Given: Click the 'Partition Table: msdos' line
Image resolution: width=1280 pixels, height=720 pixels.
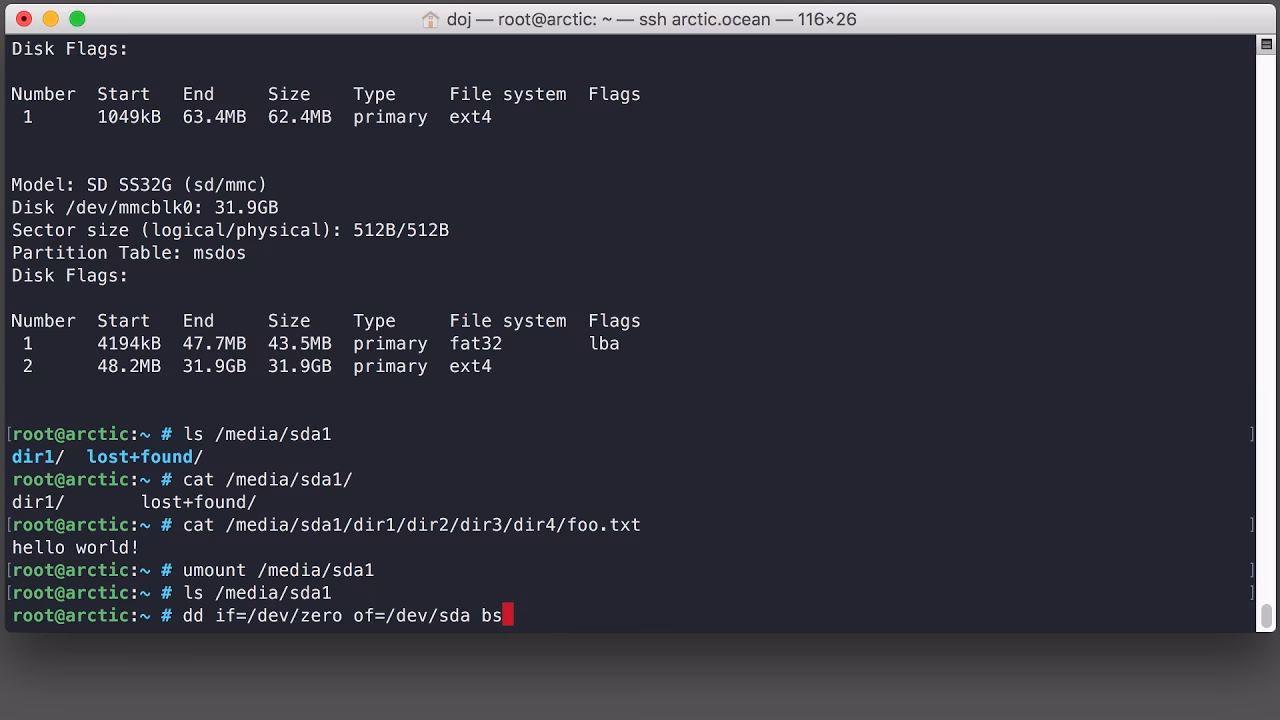Looking at the screenshot, I should tap(128, 253).
